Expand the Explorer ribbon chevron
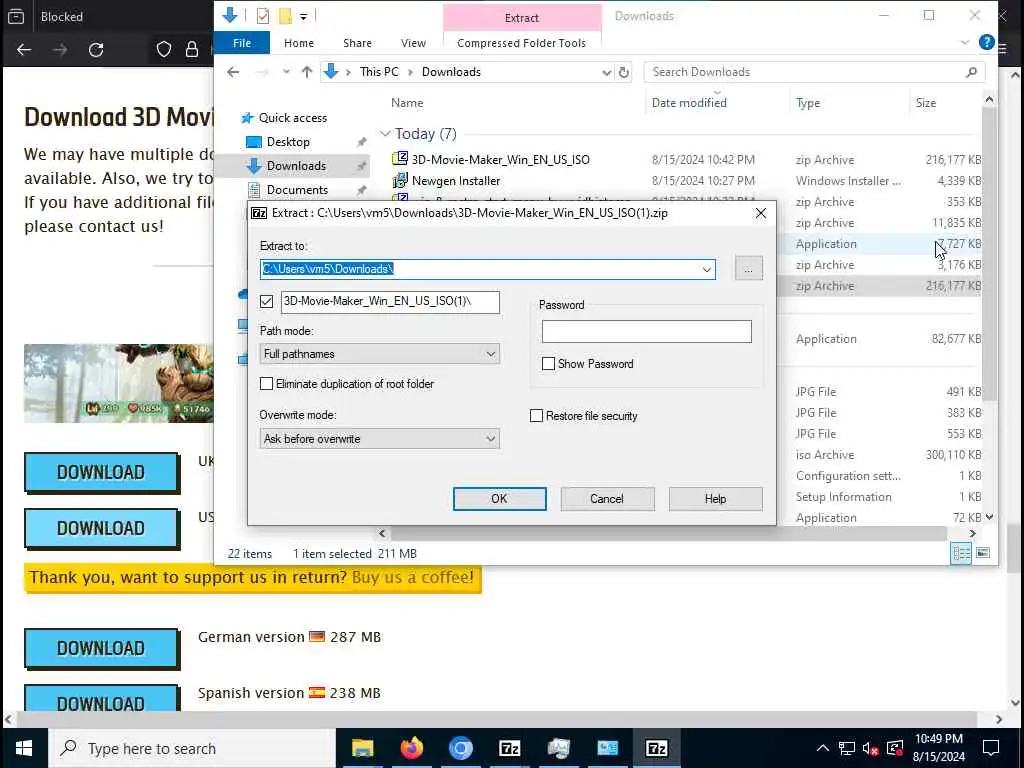This screenshot has width=1024, height=768. click(x=965, y=42)
